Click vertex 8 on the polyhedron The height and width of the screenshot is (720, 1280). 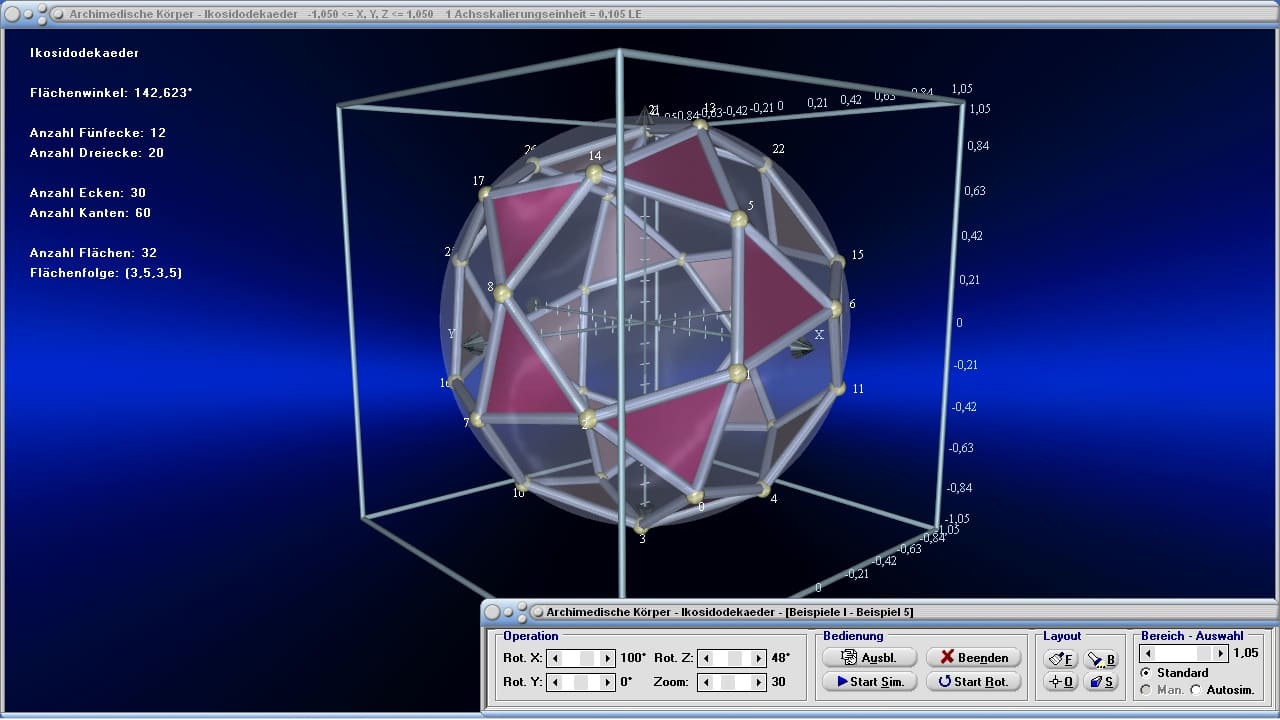(502, 294)
